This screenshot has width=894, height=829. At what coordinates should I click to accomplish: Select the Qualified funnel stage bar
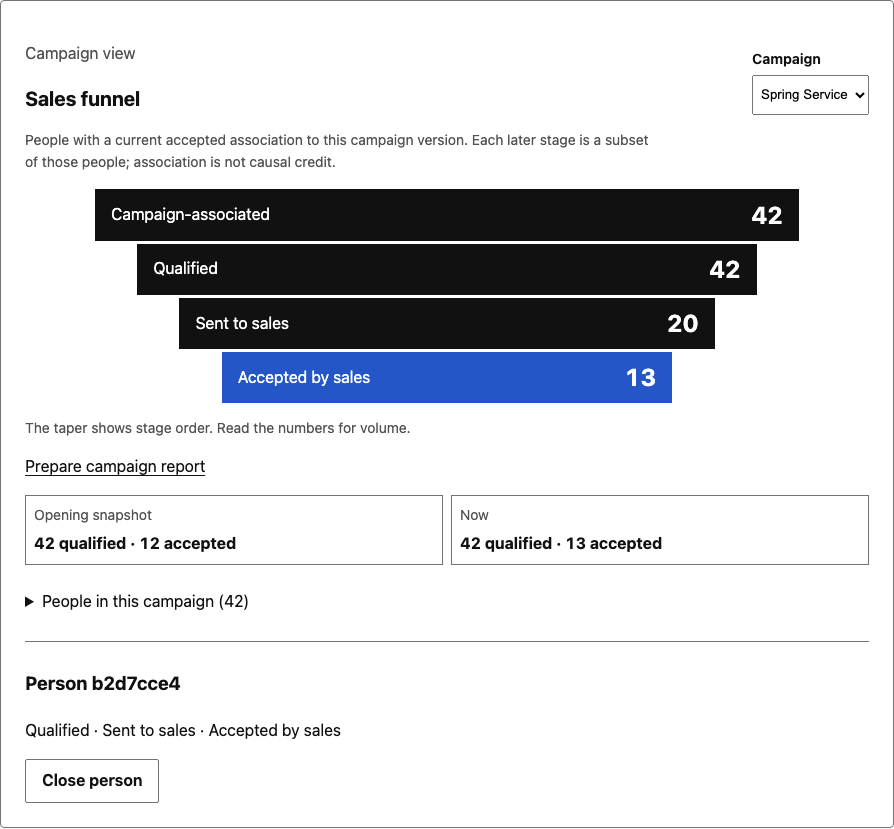click(446, 269)
